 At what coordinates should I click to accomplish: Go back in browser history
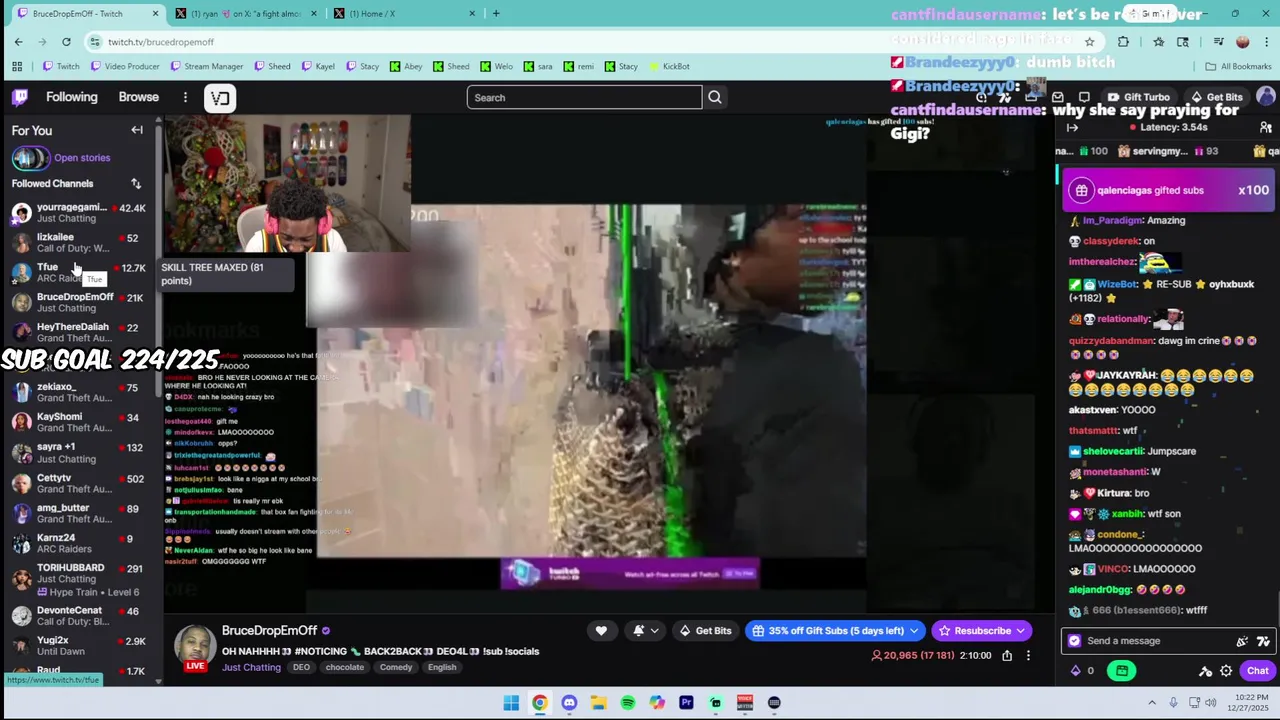tap(18, 42)
